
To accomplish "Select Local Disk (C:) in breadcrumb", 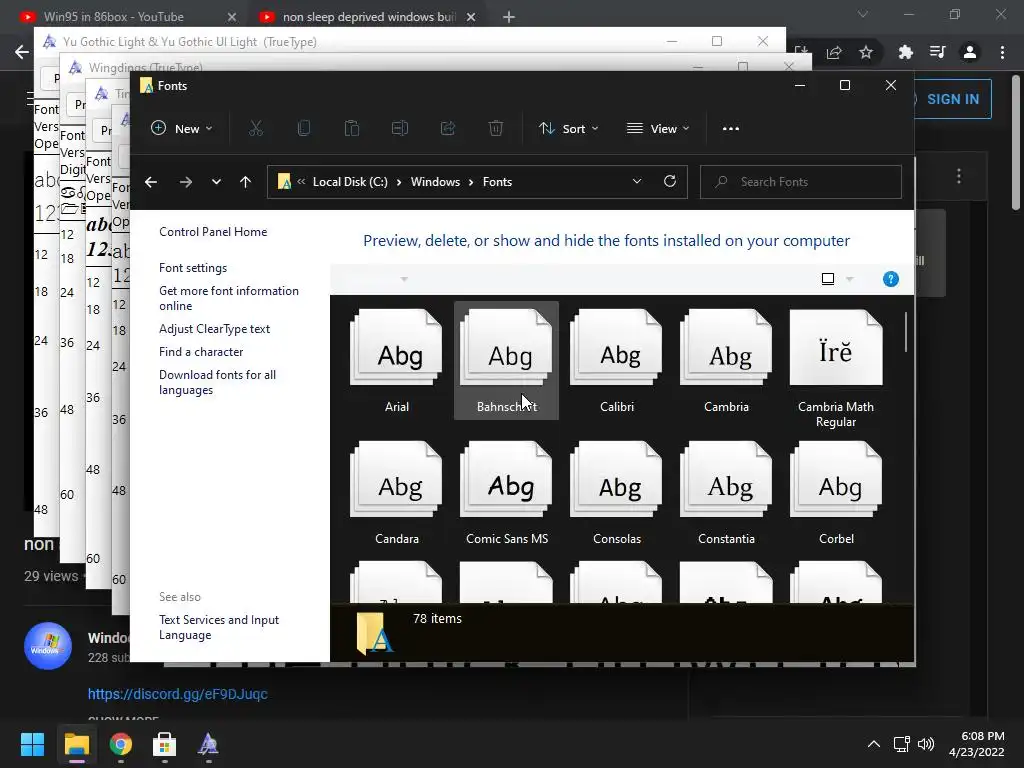I will point(350,182).
